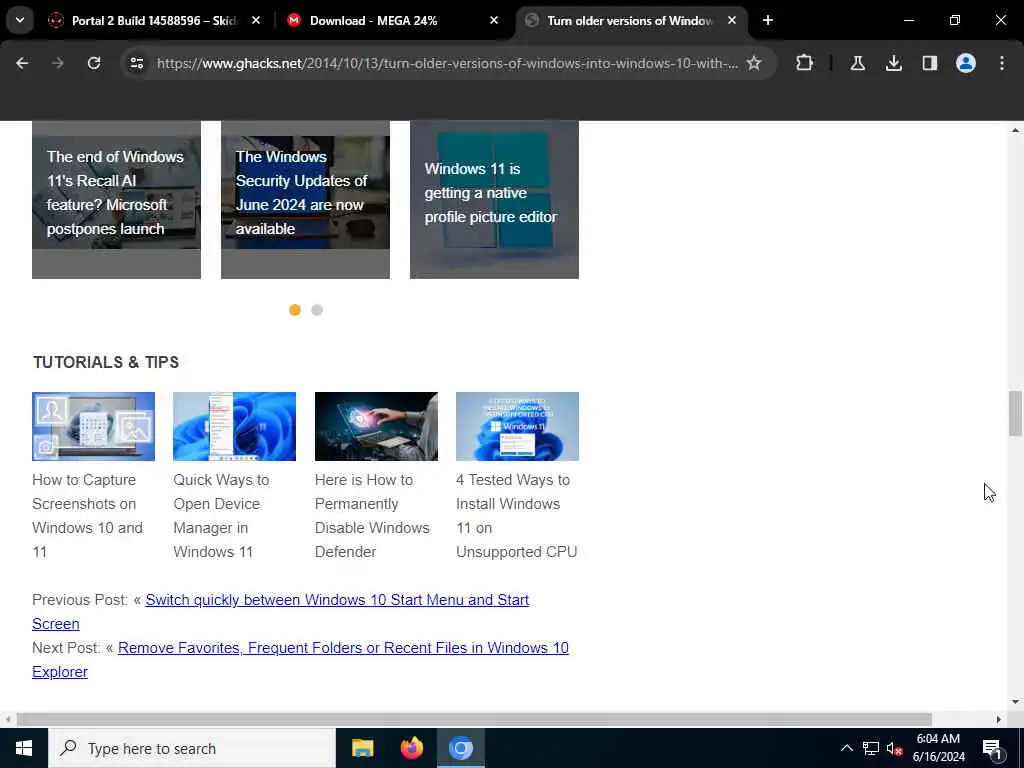Open 4 Tested Ways to Install Windows 11 link

coord(517,515)
